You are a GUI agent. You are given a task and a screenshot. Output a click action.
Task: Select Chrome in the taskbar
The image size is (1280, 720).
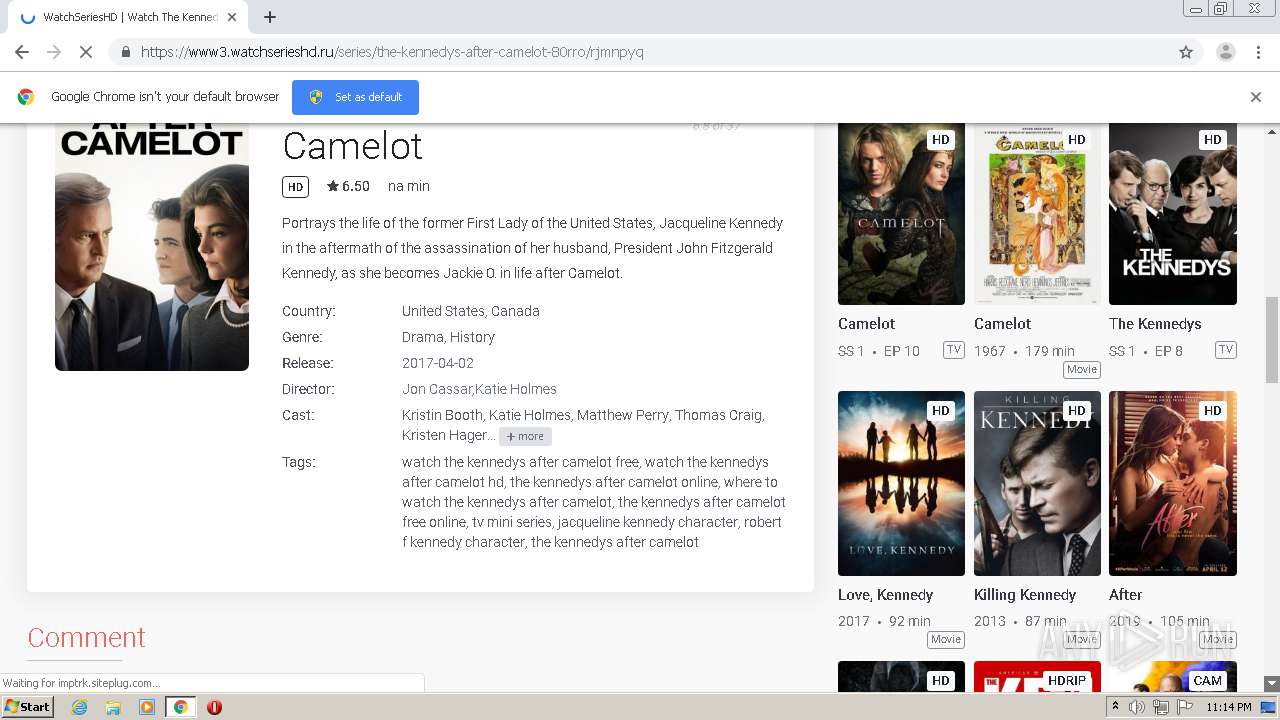(x=181, y=707)
